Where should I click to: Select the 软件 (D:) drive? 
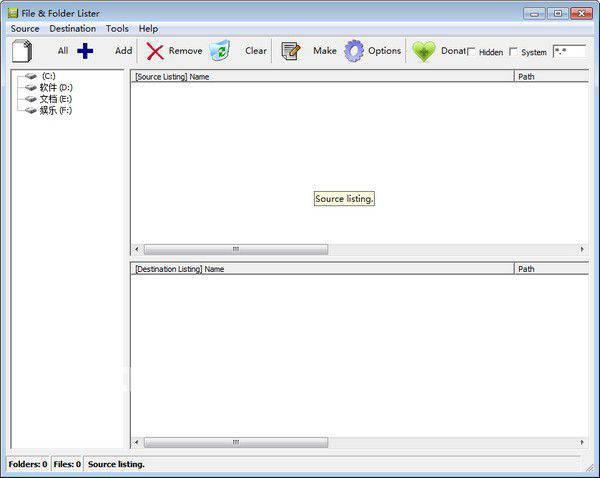[56, 88]
